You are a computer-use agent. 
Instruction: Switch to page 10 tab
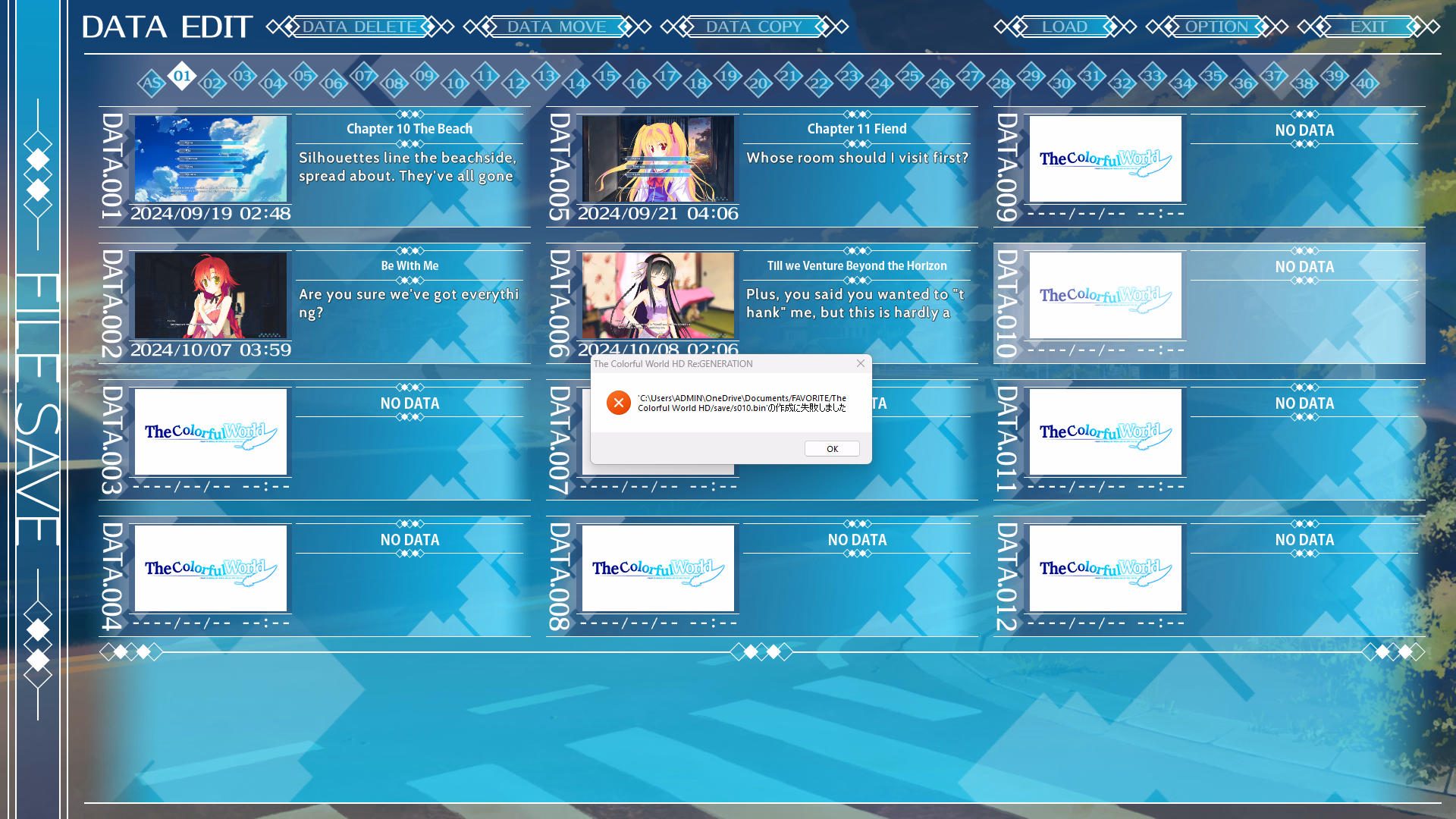pyautogui.click(x=455, y=83)
